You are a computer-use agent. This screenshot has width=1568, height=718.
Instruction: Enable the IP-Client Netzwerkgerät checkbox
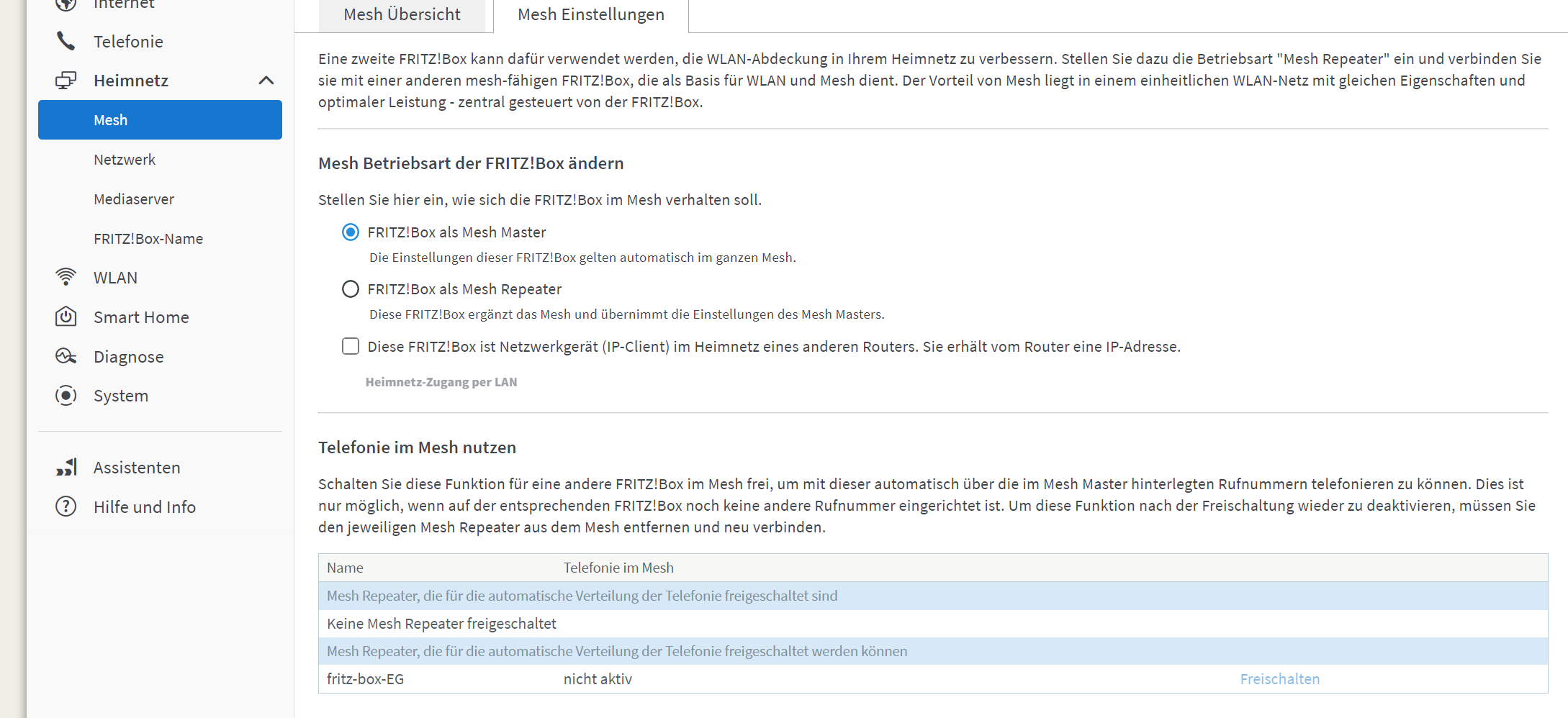click(351, 346)
